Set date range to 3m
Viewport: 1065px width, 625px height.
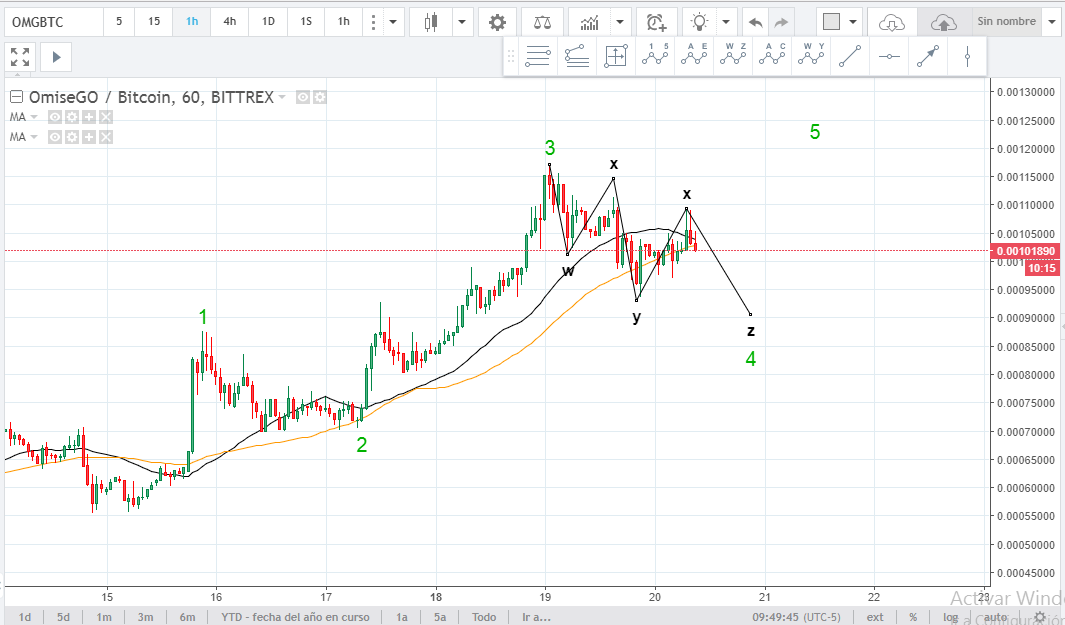pyautogui.click(x=145, y=617)
